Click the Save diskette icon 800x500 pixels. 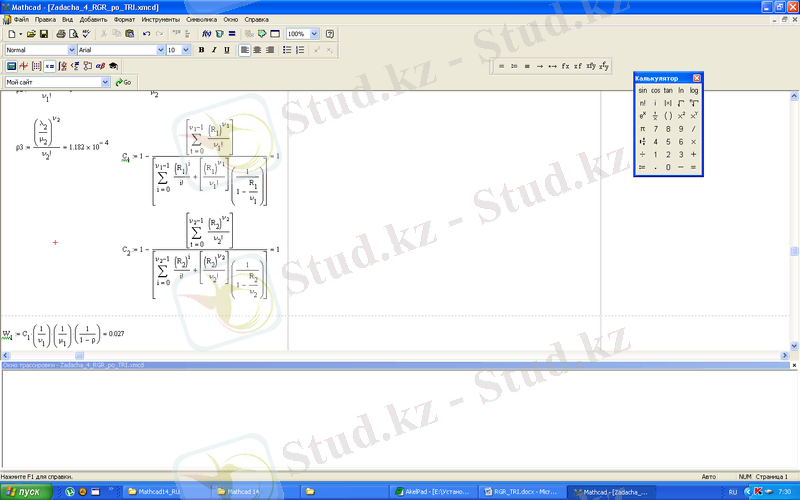tap(44, 34)
